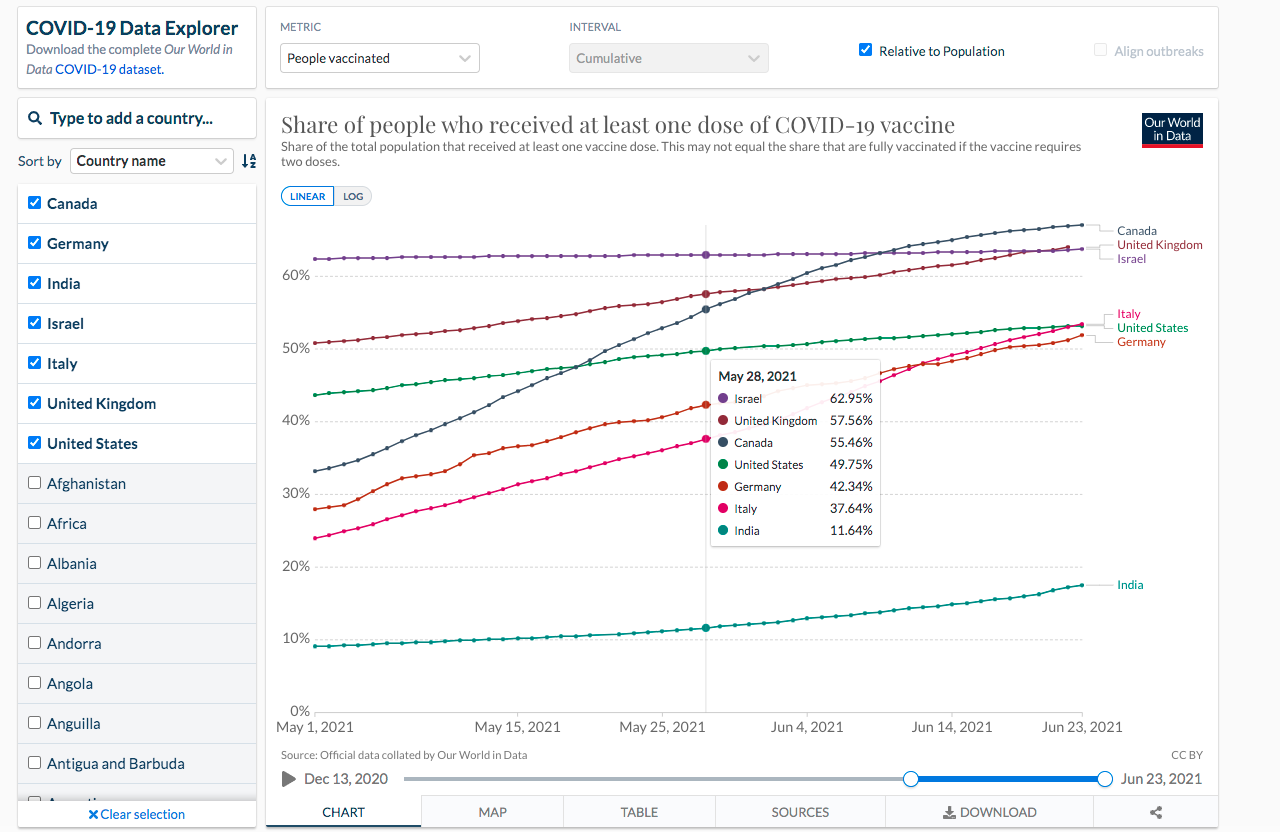Click the timeline slider start handle
This screenshot has height=832, width=1280.
[911, 779]
